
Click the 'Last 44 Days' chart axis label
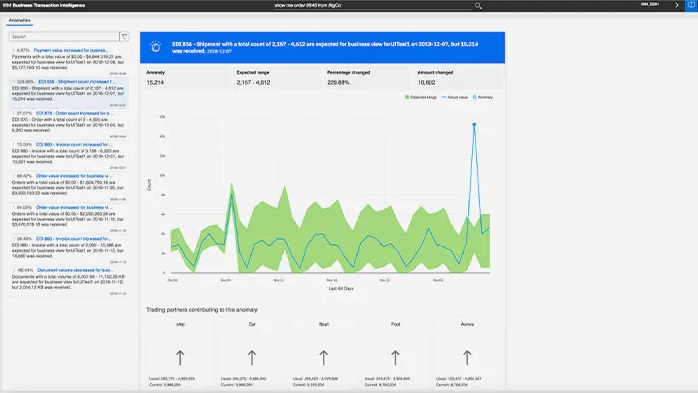341,289
